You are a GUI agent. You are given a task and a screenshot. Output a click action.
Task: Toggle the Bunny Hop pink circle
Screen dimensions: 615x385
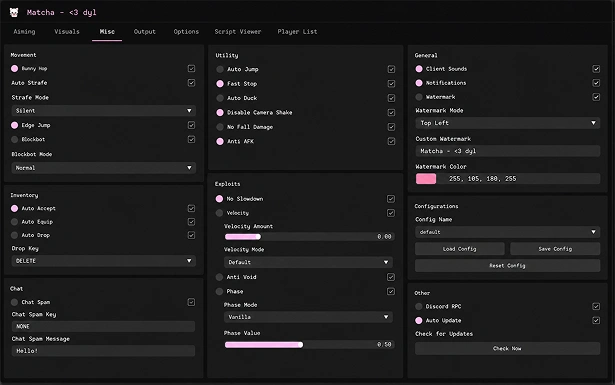tap(15, 69)
